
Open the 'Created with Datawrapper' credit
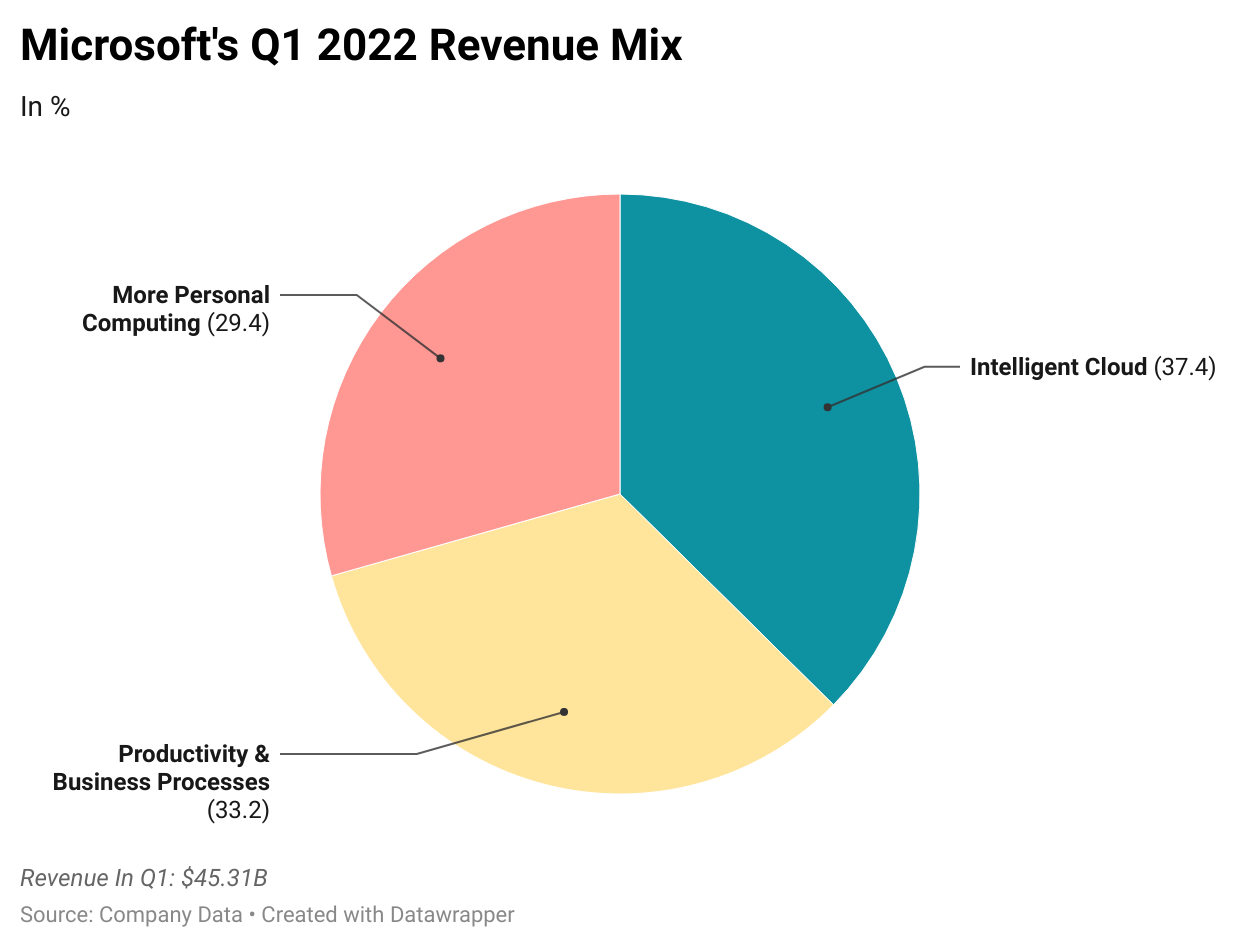[x=388, y=914]
